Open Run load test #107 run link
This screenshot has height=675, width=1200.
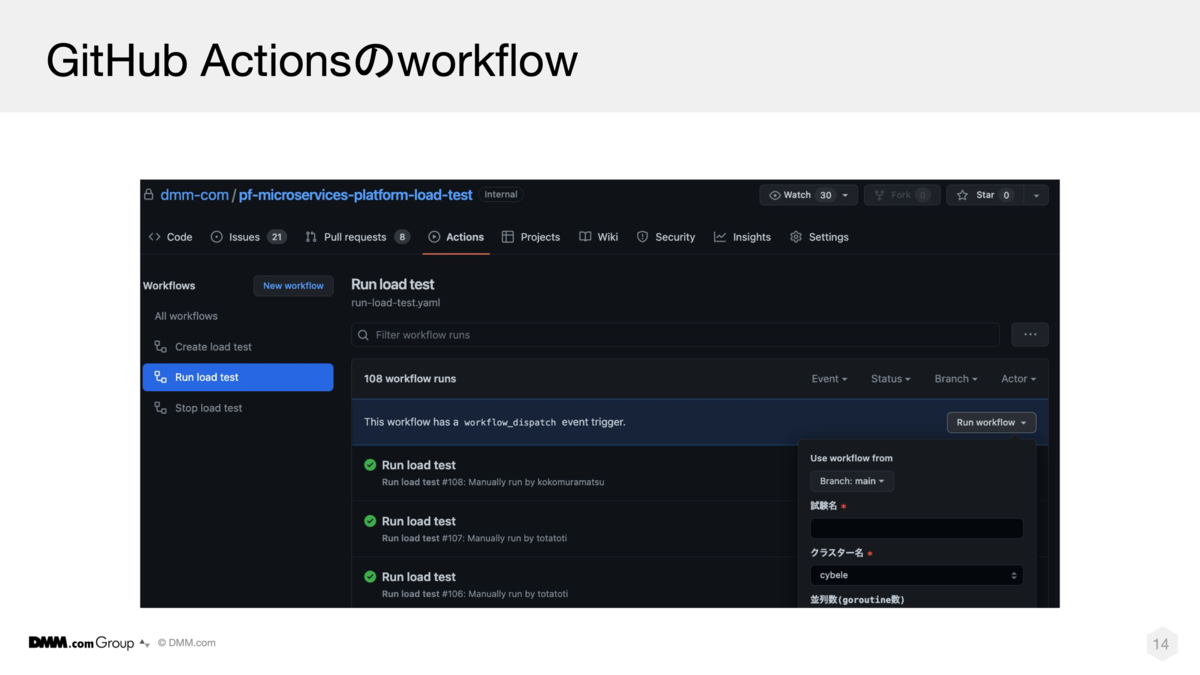[x=419, y=521]
